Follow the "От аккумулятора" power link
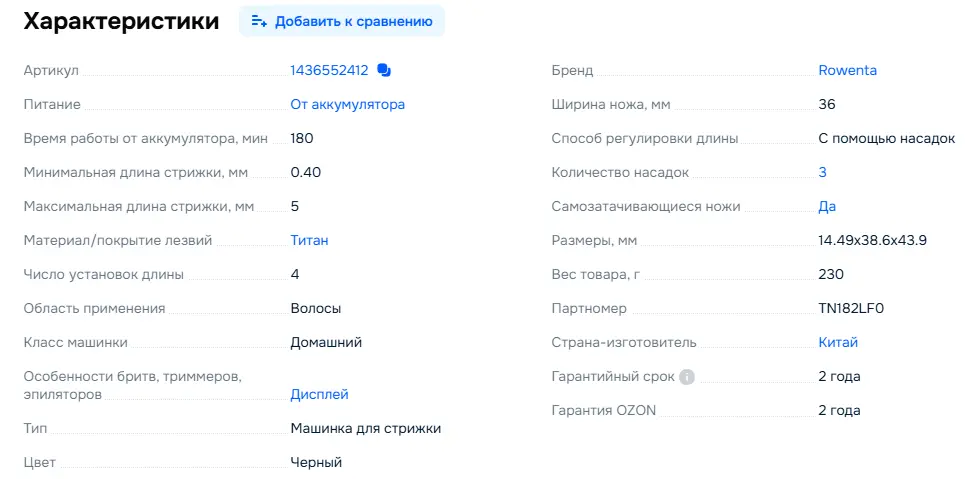The width and height of the screenshot is (965, 479). coord(347,105)
